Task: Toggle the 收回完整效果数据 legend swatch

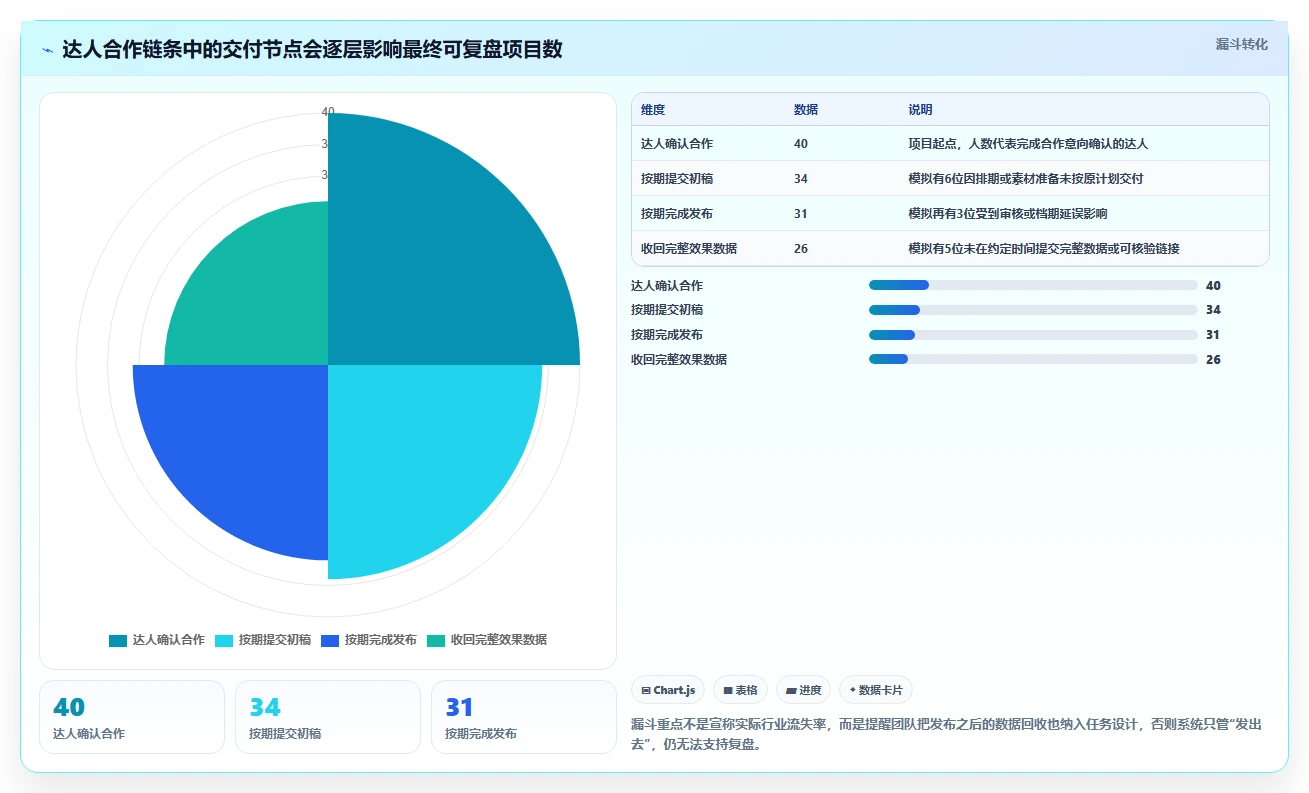Action: pos(436,640)
